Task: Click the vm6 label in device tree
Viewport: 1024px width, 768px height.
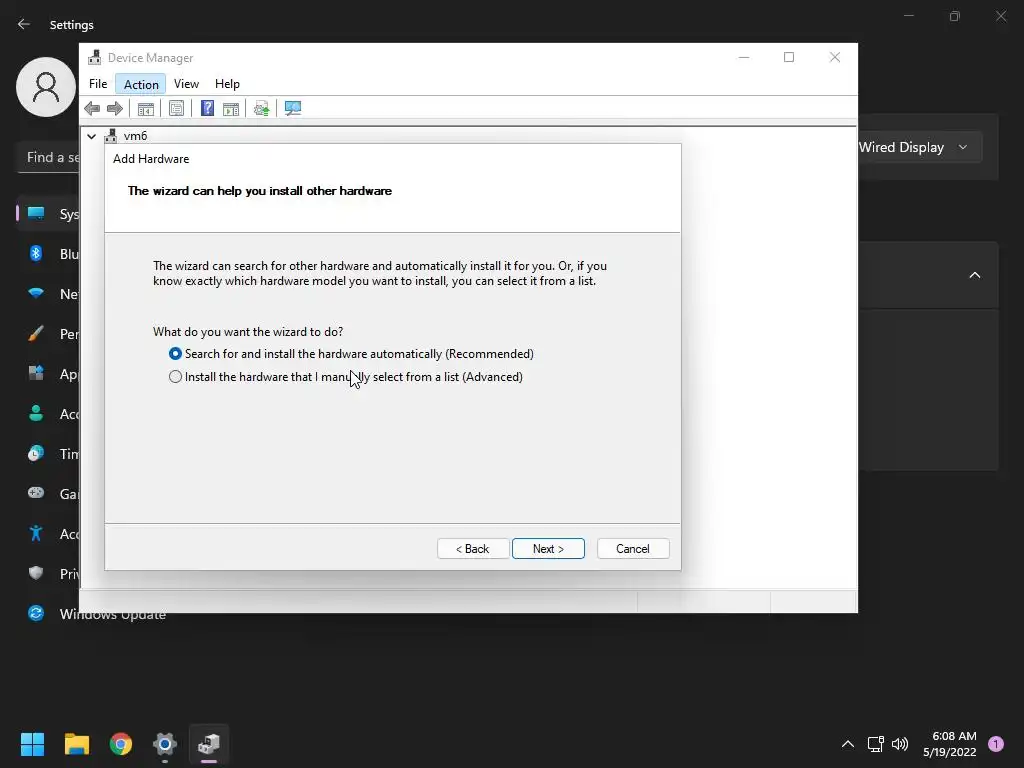Action: click(x=135, y=136)
